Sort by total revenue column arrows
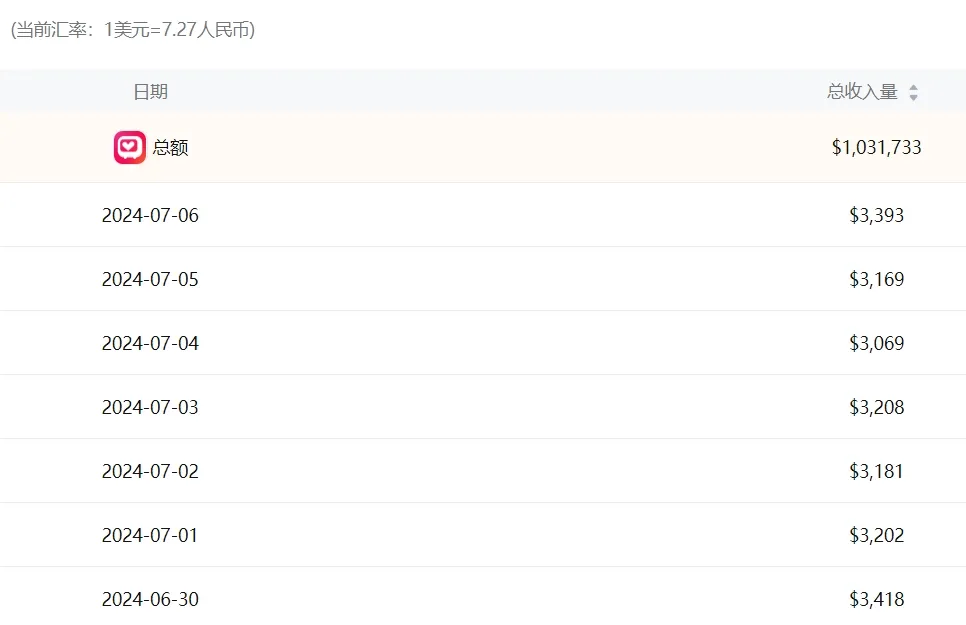 point(913,93)
